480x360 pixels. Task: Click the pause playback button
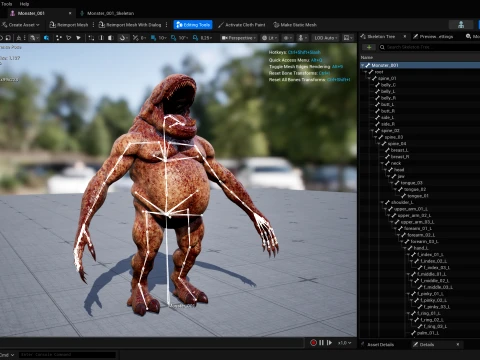pos(322,343)
